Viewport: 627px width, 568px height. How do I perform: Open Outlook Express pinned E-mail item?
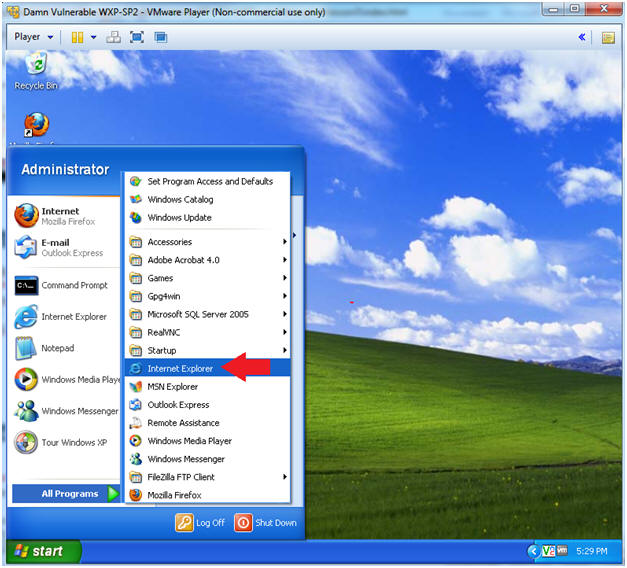point(64,247)
